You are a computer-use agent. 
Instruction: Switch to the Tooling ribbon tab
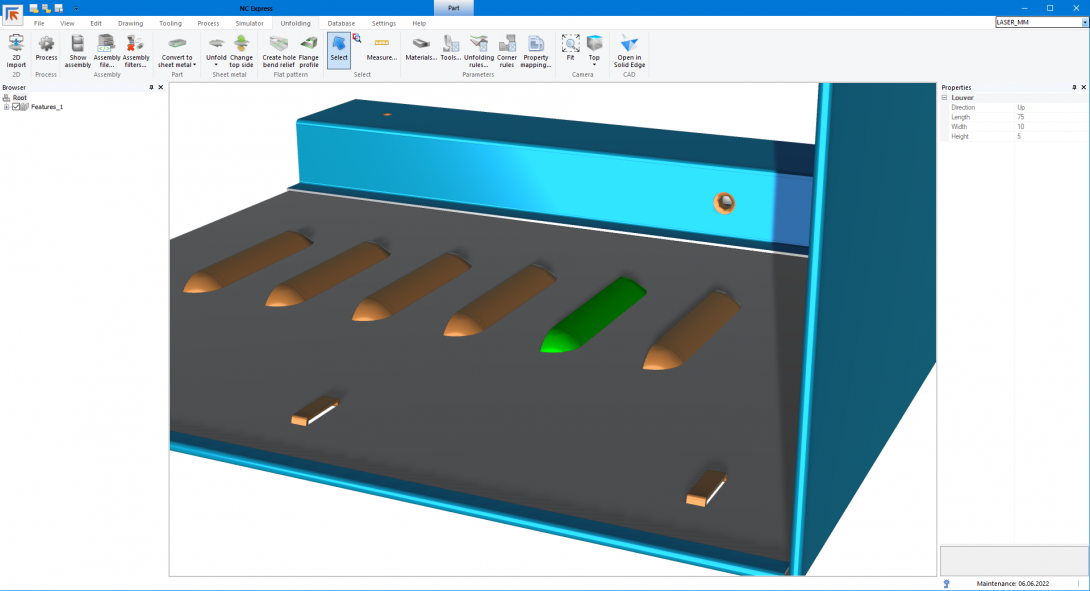pos(170,23)
